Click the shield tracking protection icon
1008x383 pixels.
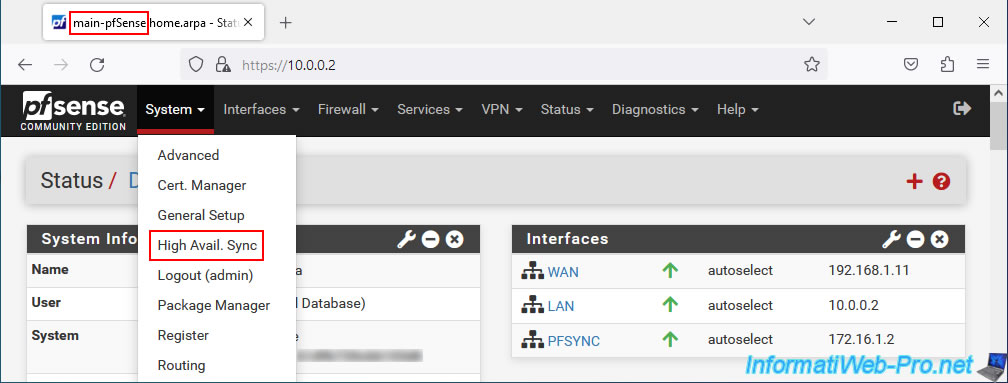point(196,64)
